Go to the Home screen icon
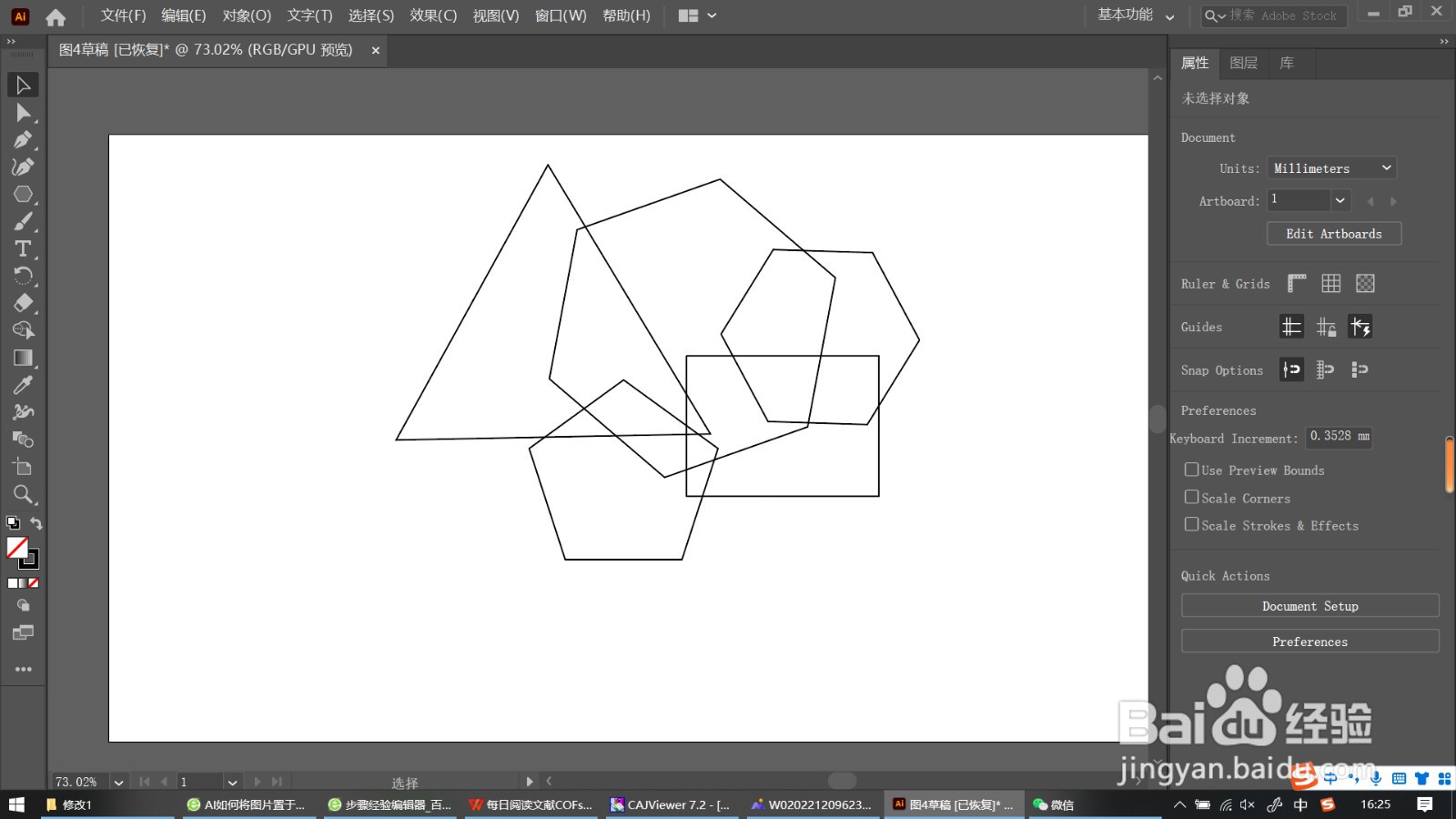 [56, 16]
